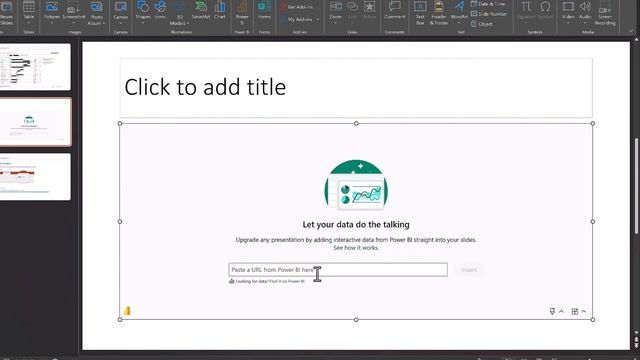Click the 'Let your data do the talking' heading
The image size is (640, 360).
point(356,224)
